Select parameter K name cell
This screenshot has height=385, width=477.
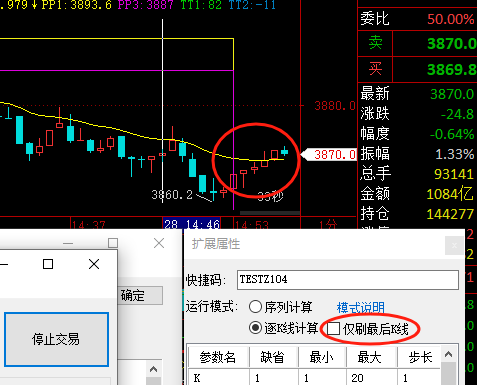(218, 378)
